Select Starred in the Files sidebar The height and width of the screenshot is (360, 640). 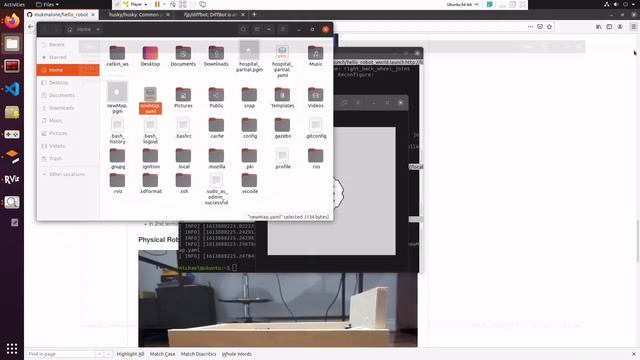pos(68,57)
